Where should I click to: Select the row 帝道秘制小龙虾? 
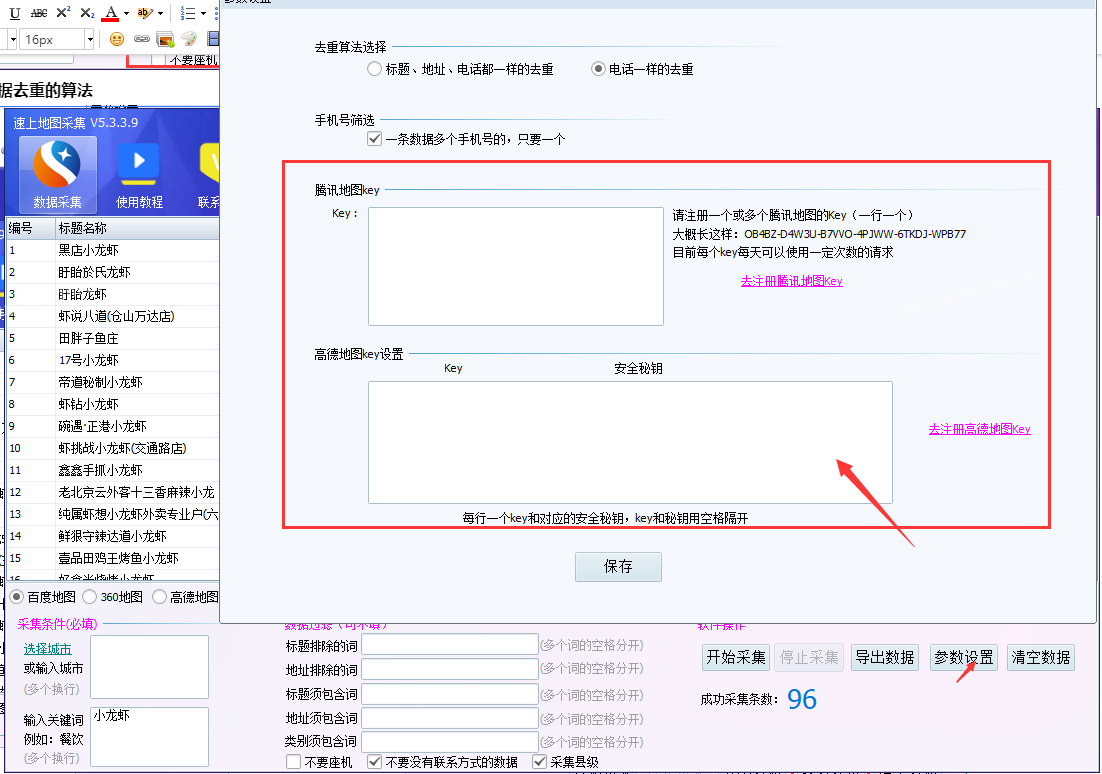(112, 382)
